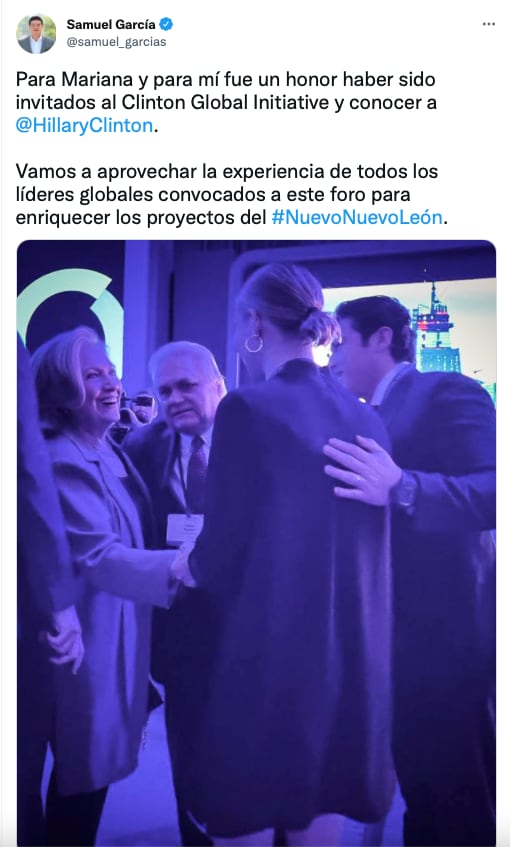The height and width of the screenshot is (847, 510).
Task: Click the wristwatch in the photo
Action: pyautogui.click(x=406, y=494)
